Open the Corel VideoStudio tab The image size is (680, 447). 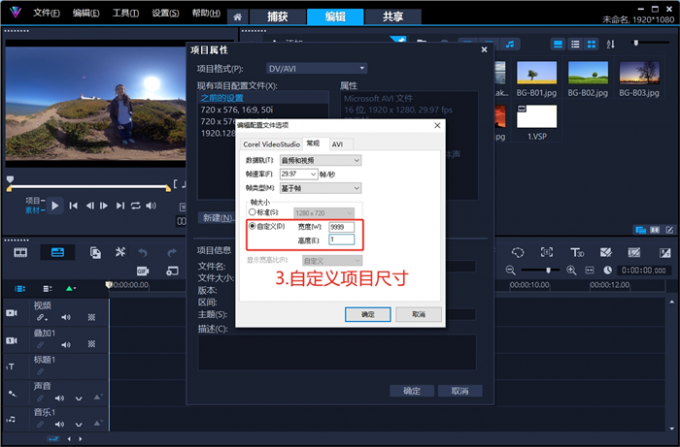(x=271, y=144)
